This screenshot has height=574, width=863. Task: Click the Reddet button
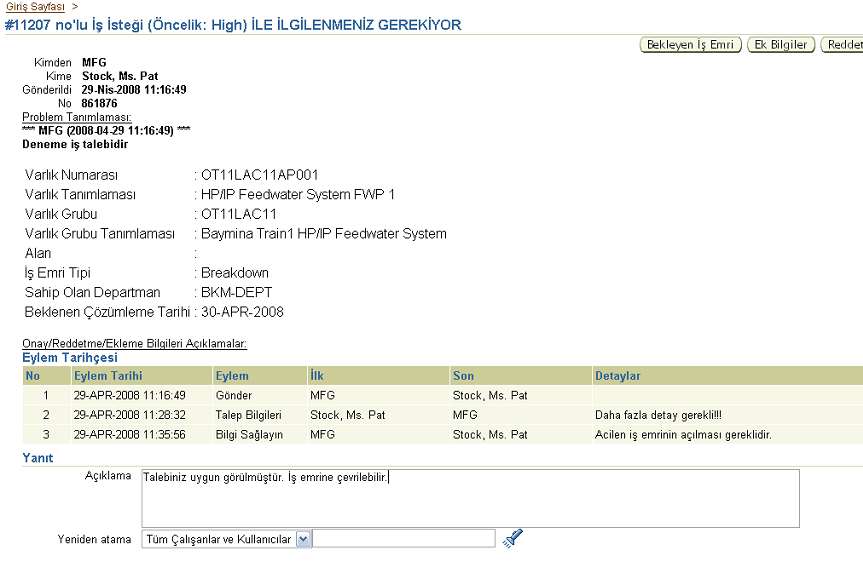843,45
